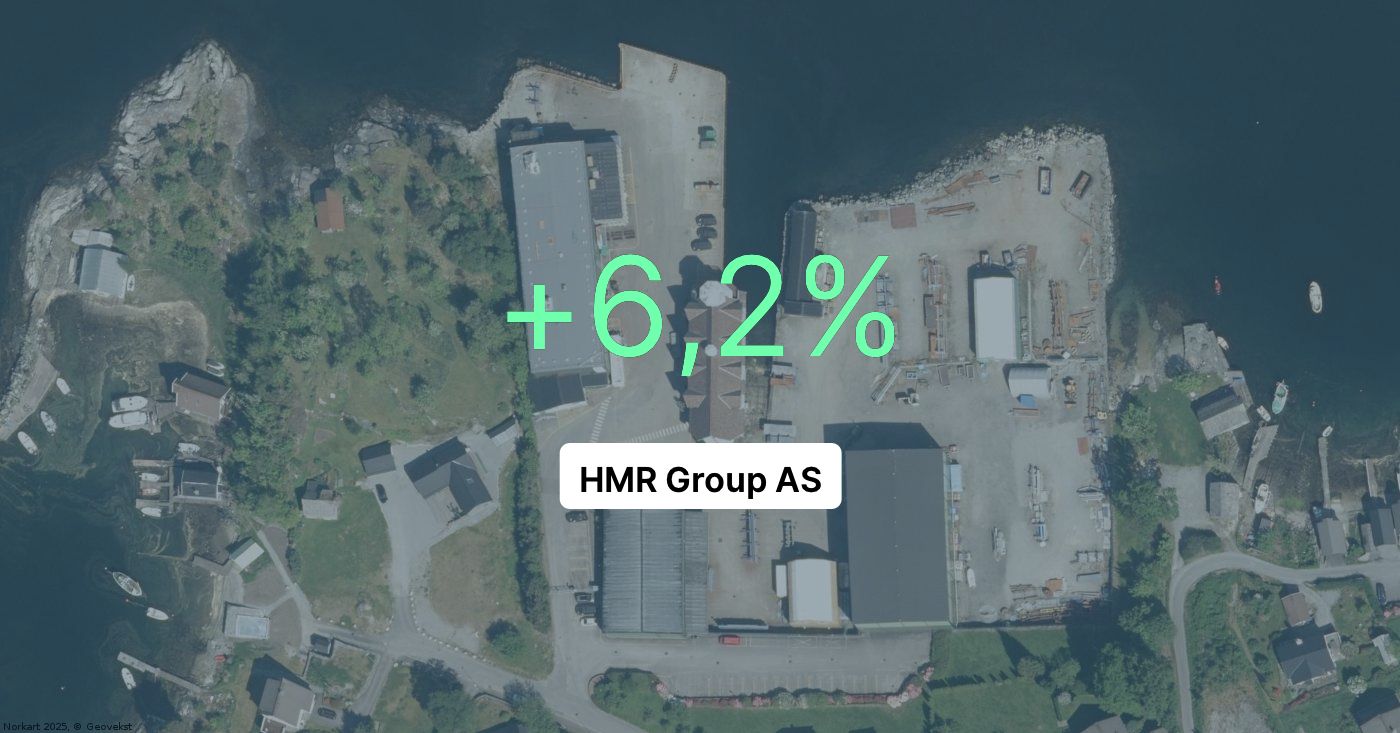Click the +6,2% percentage overlay
The image size is (1400, 733).
coord(700,308)
